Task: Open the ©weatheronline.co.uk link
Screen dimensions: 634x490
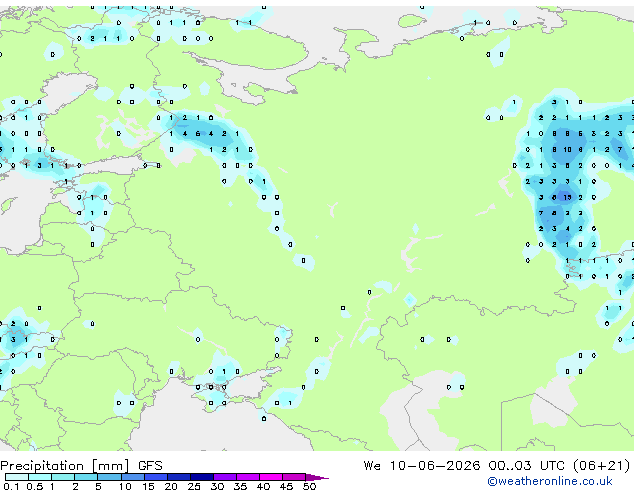Action: click(x=549, y=481)
